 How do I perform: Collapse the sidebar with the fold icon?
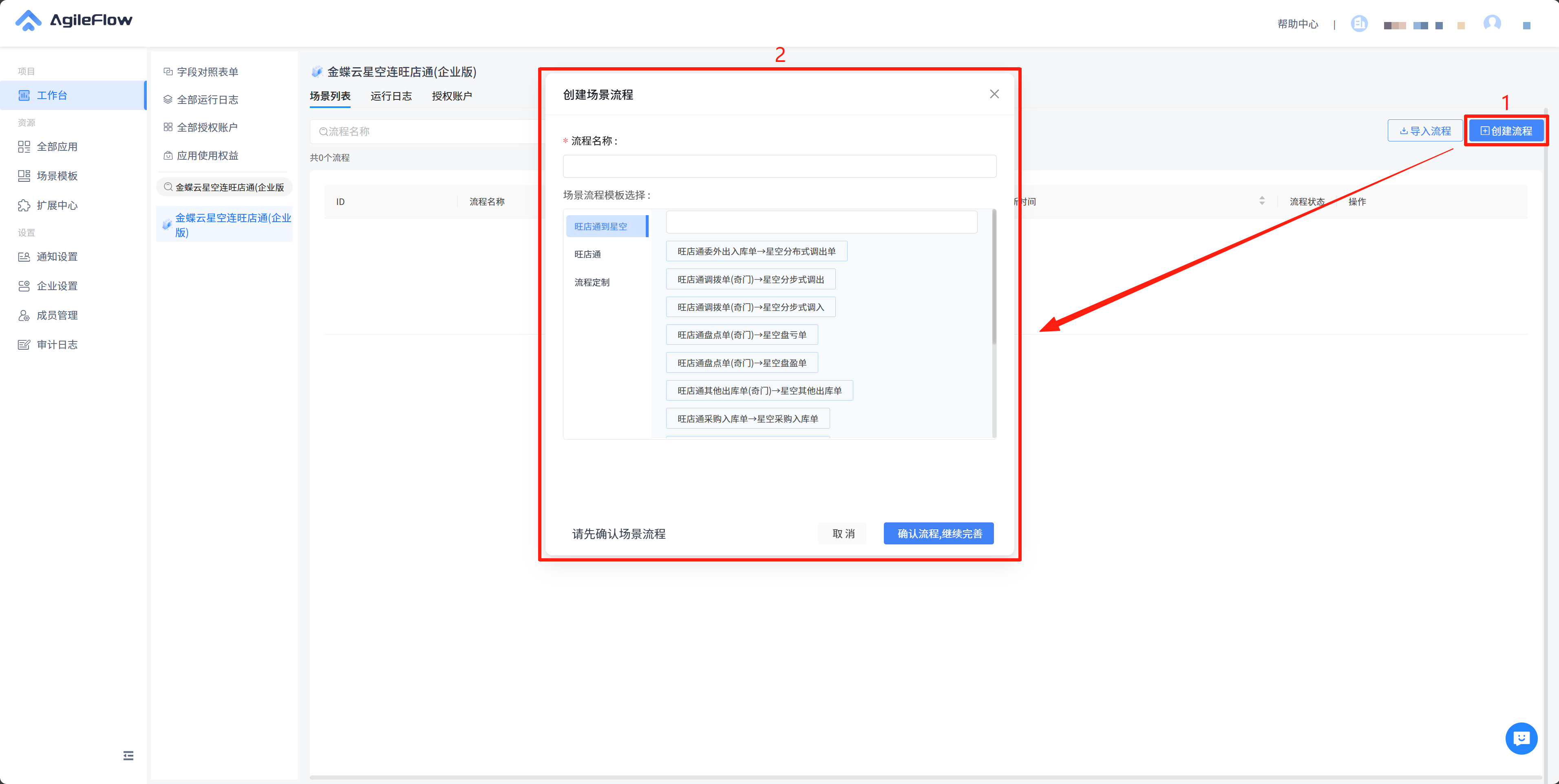coord(128,755)
